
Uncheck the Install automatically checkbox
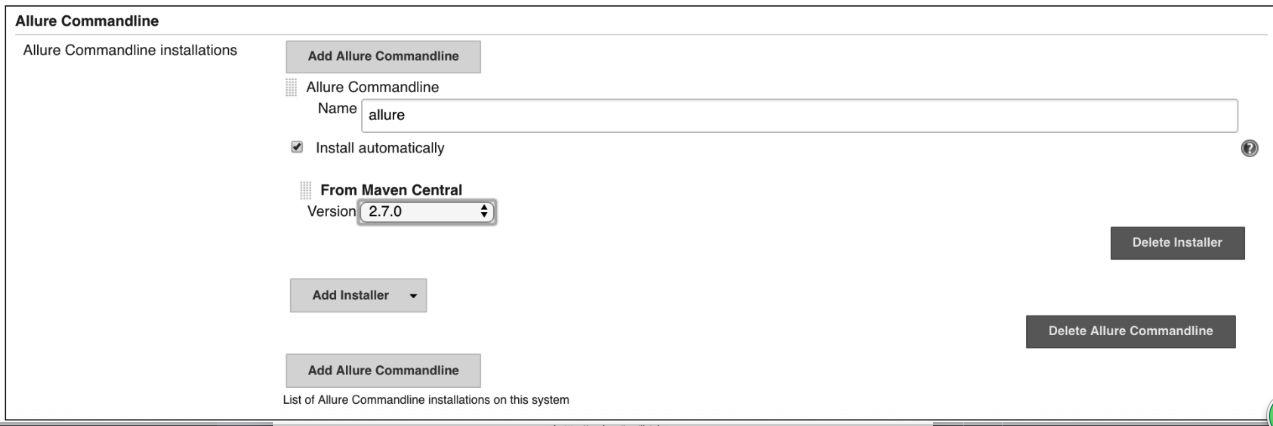point(296,148)
